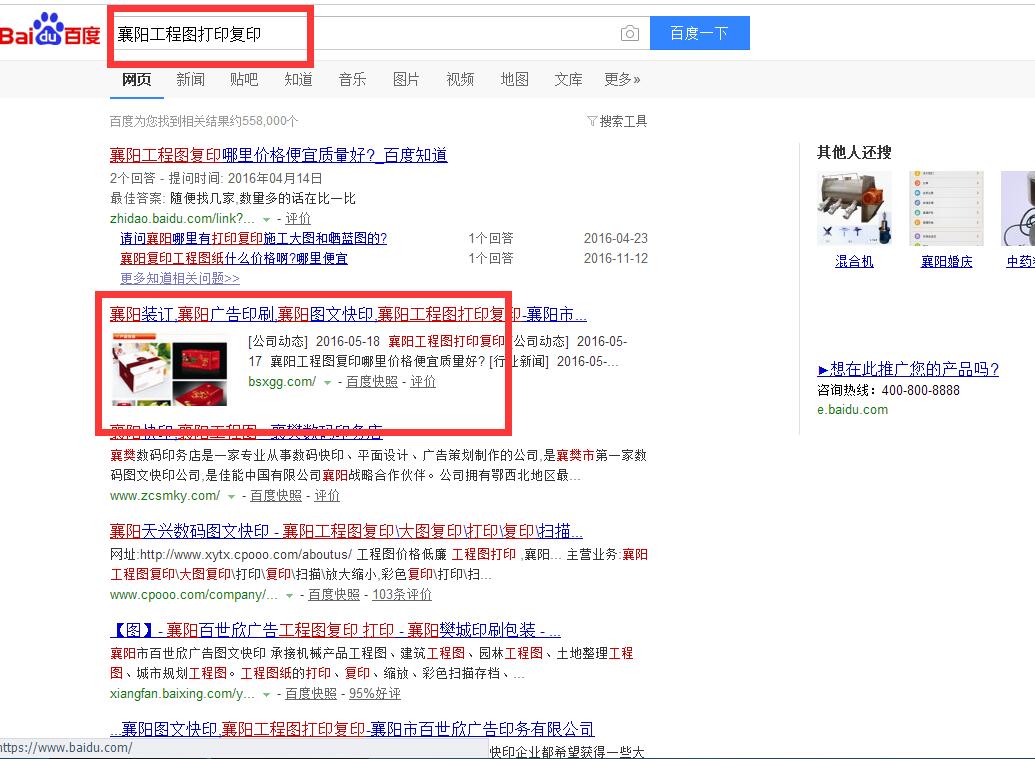The image size is (1035, 759).
Task: Open 百度快照 for xiangfan.baixing.com result
Action: [311, 694]
